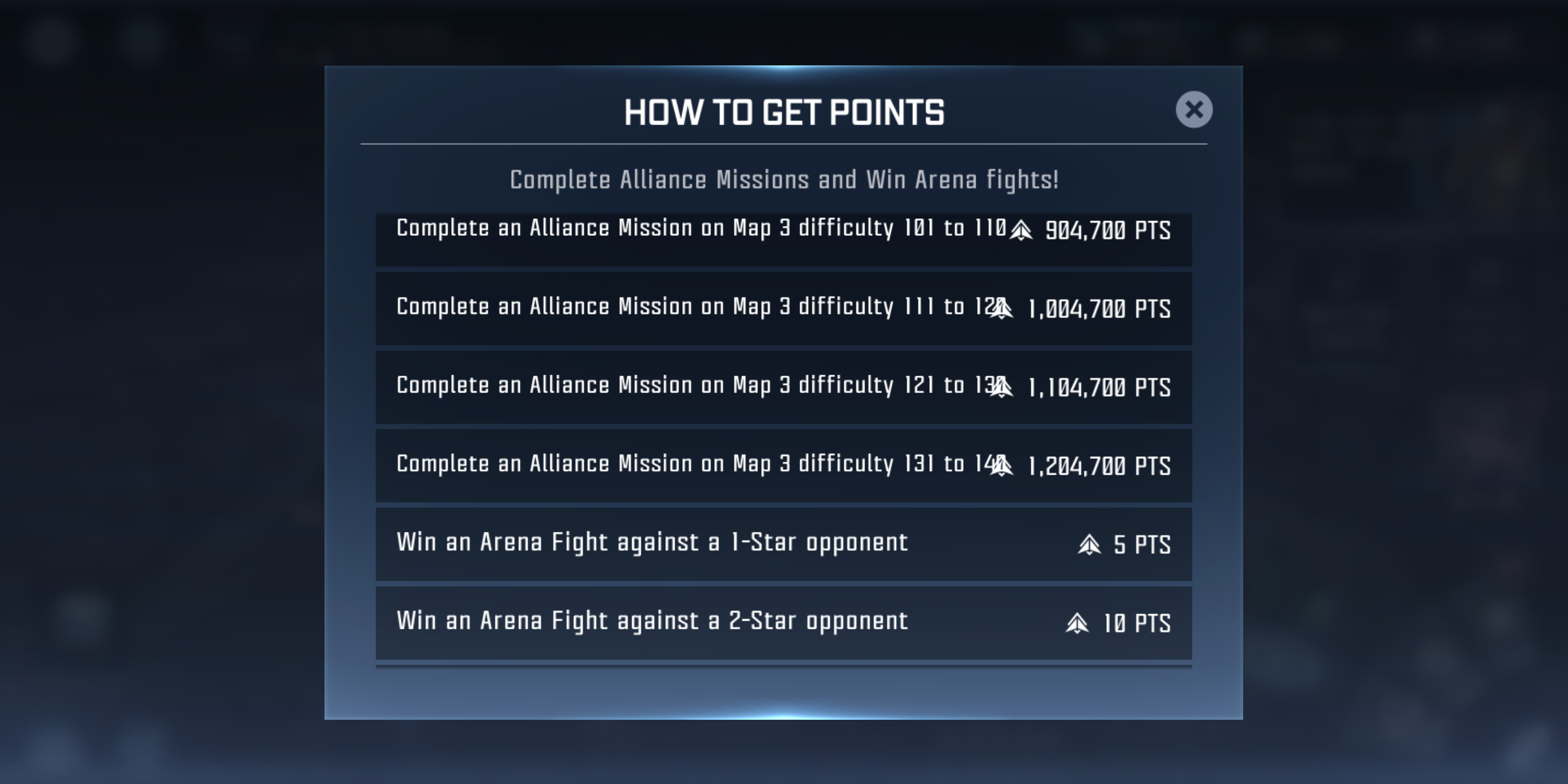
Task: Select the 2-Star opponent arena fight row
Action: tap(783, 623)
